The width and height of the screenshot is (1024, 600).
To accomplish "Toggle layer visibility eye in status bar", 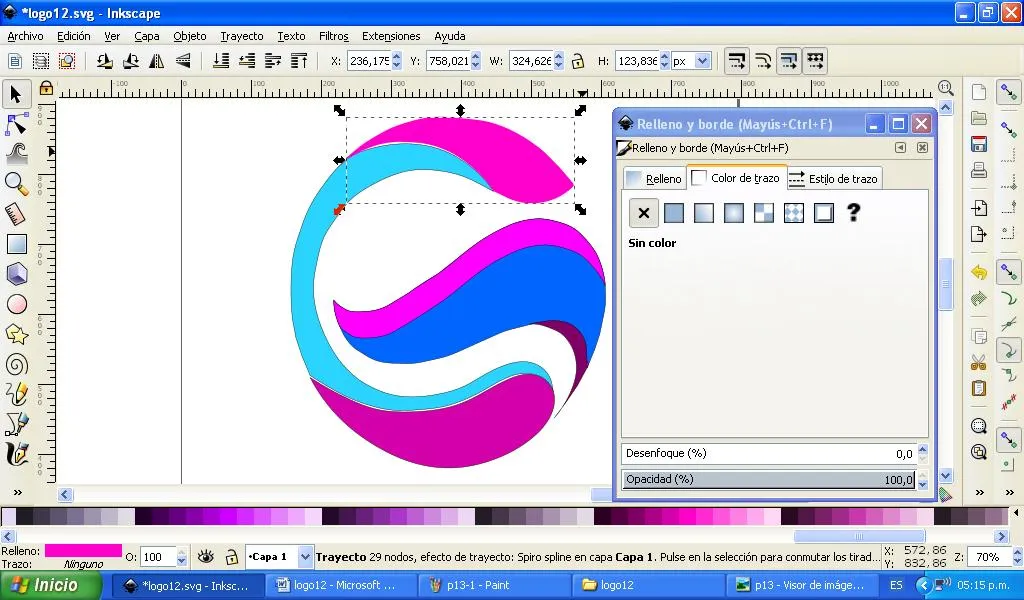I will coord(206,556).
